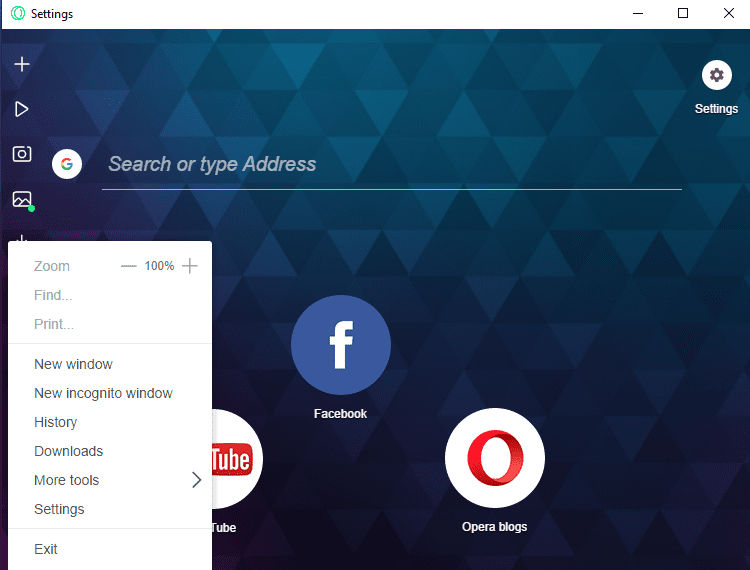The height and width of the screenshot is (570, 750).
Task: Click the Opera Neon logo in title bar
Action: pyautogui.click(x=18, y=13)
